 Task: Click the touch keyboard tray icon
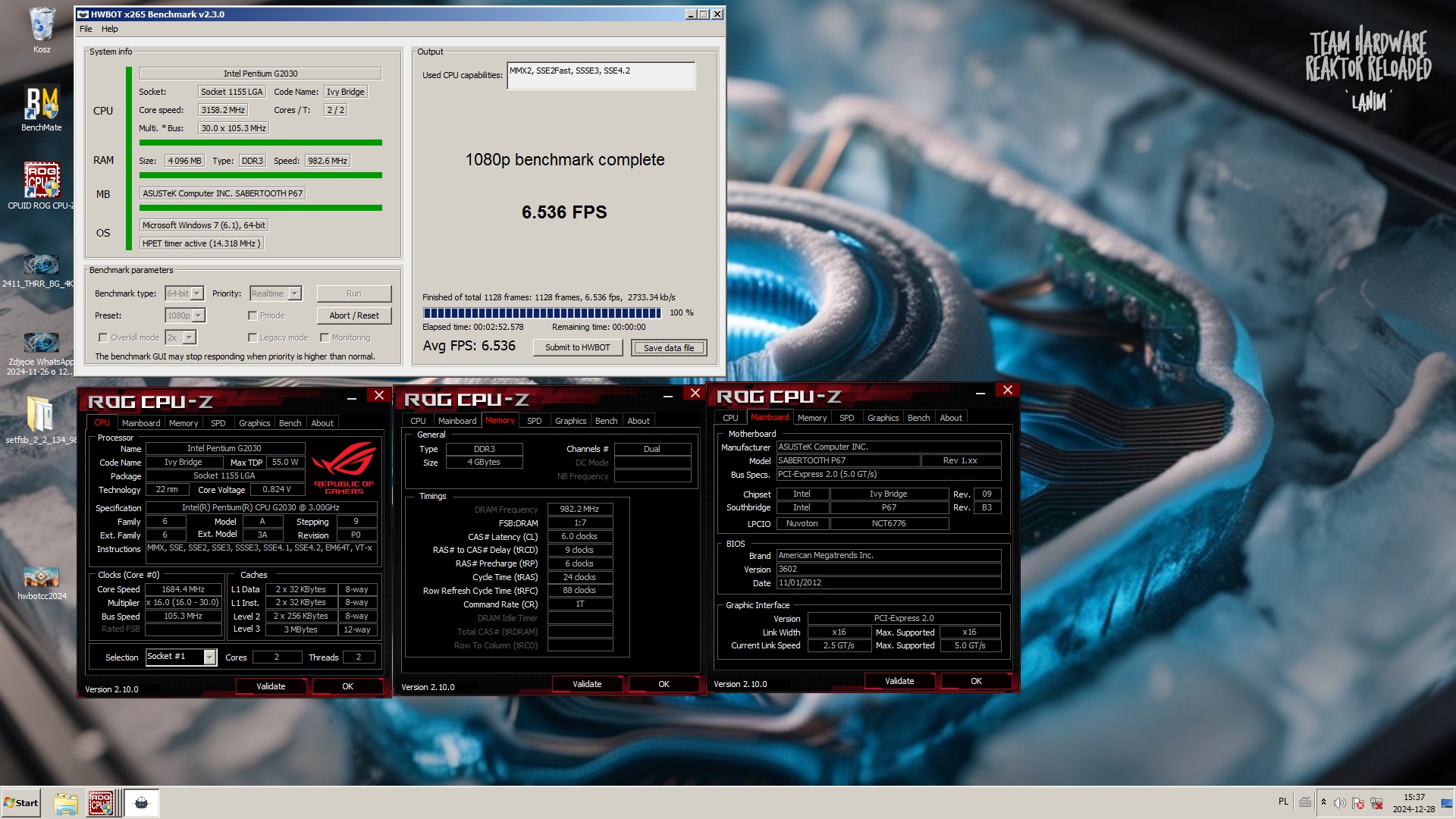coord(1305,802)
